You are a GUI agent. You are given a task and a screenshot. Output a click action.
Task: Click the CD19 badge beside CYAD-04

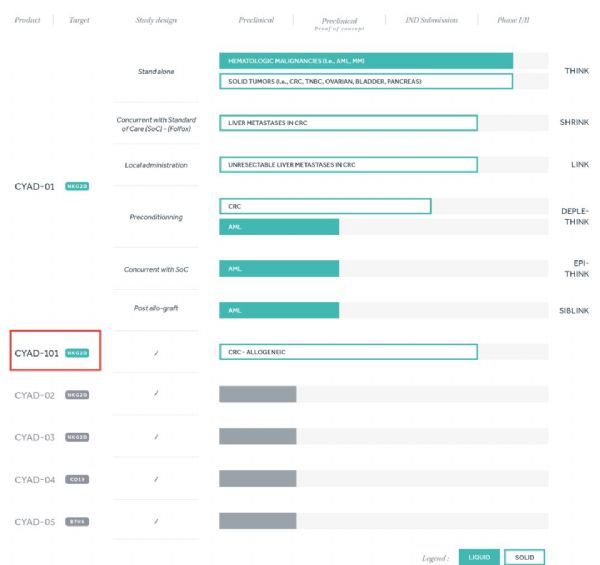pyautogui.click(x=77, y=479)
